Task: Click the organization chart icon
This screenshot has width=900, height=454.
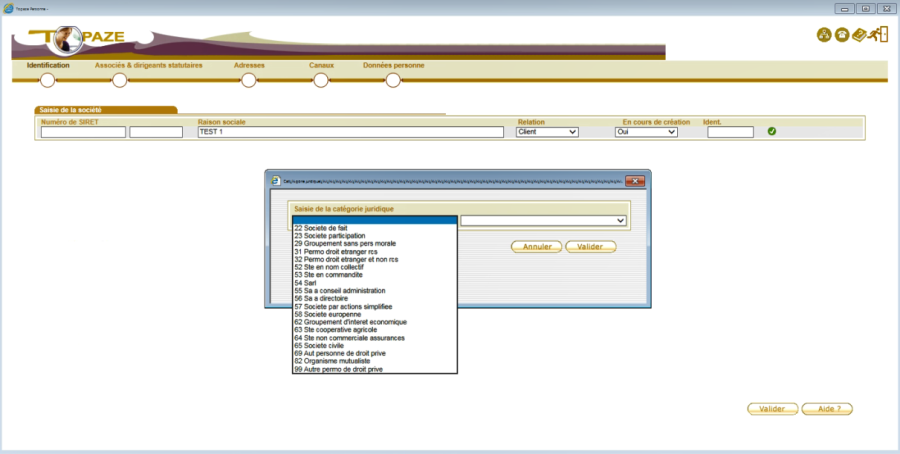Action: [x=825, y=36]
